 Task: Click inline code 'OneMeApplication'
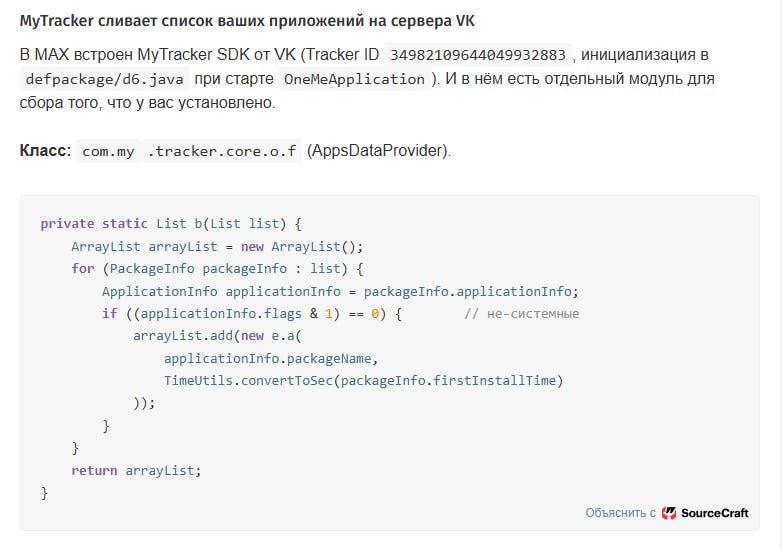coord(354,79)
